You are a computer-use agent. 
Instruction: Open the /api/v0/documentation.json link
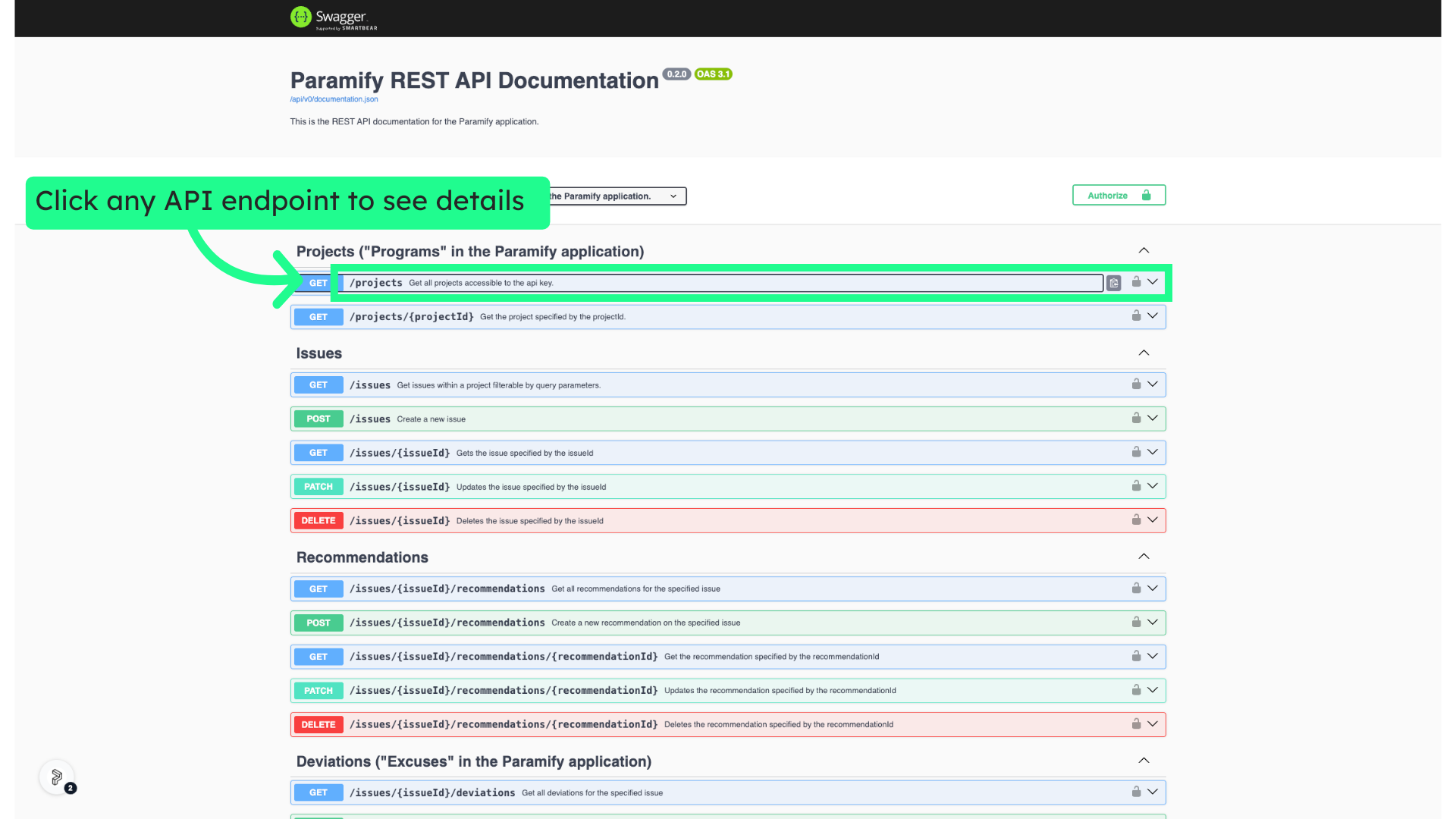(x=334, y=99)
